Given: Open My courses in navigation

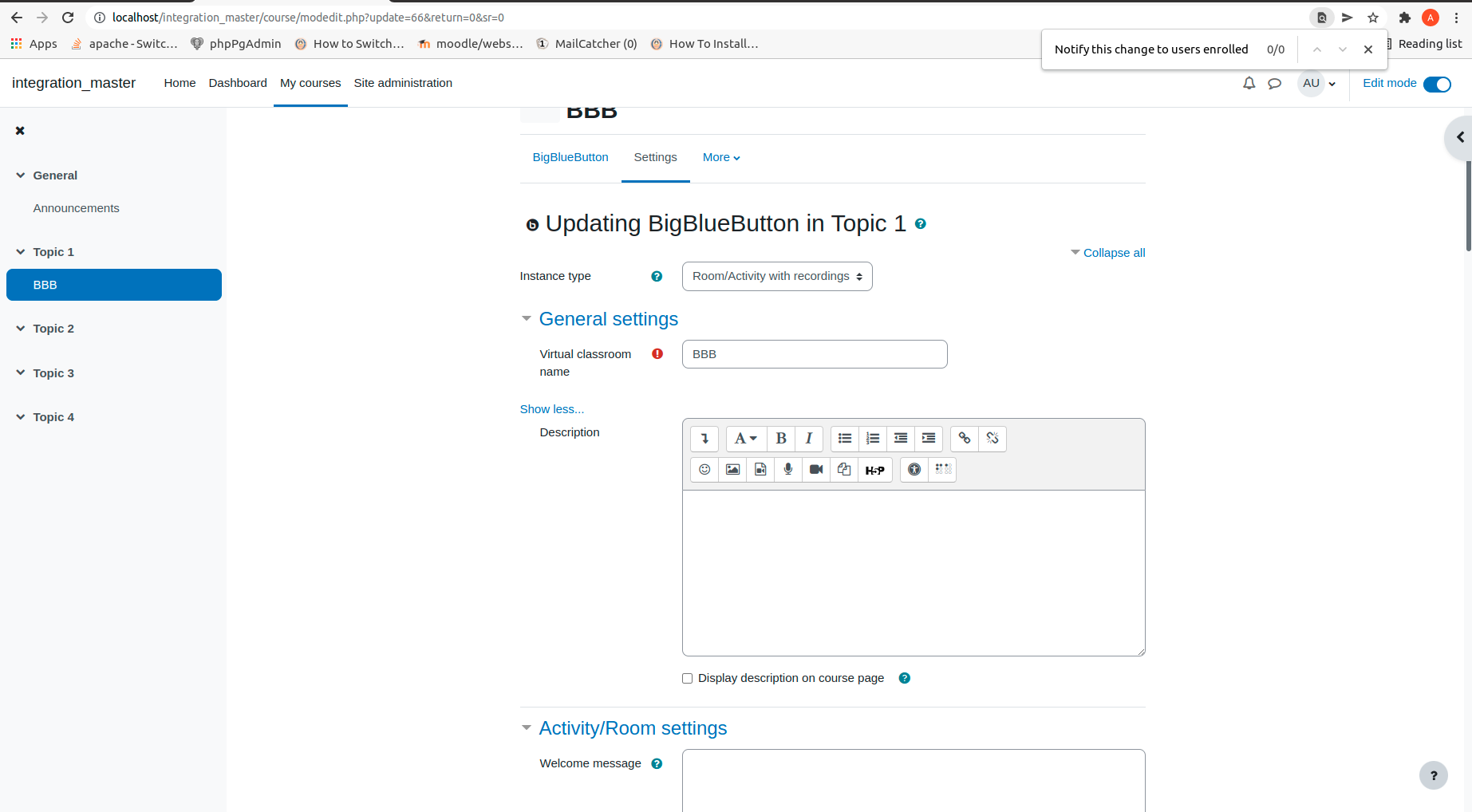Looking at the screenshot, I should [x=310, y=83].
